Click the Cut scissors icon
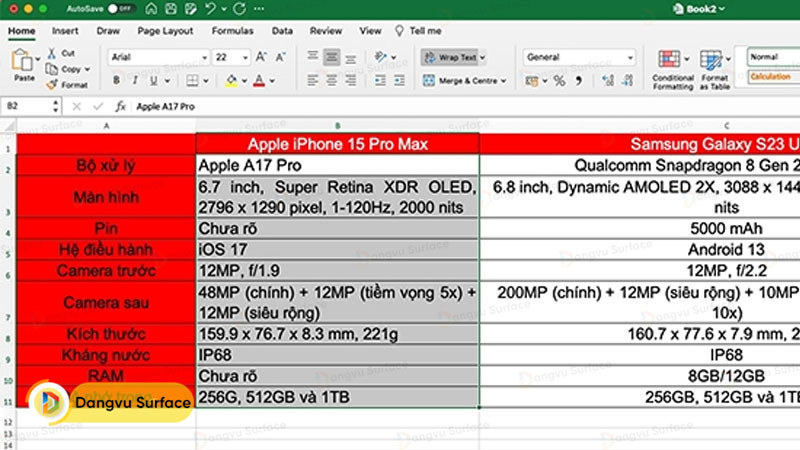The width and height of the screenshot is (800, 450). click(x=51, y=53)
